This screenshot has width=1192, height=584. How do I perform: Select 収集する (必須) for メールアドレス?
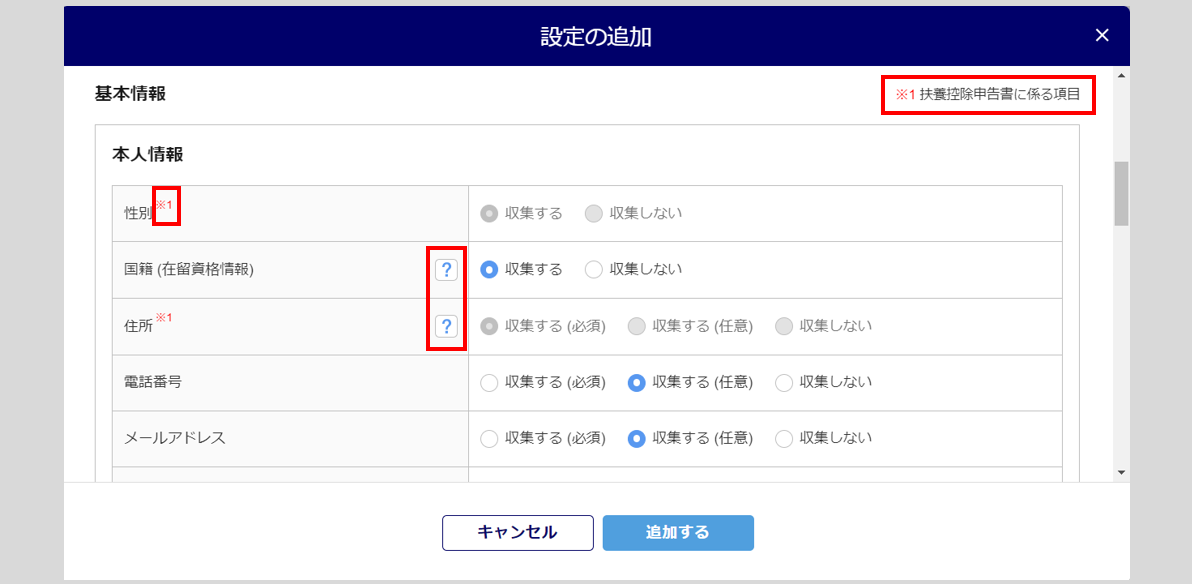pos(490,439)
